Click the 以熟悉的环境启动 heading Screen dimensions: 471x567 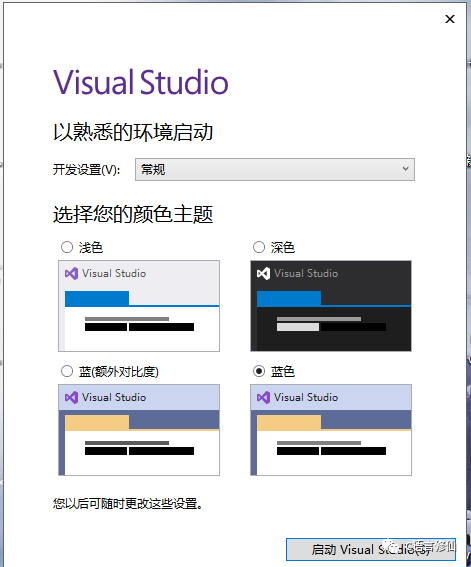click(133, 132)
